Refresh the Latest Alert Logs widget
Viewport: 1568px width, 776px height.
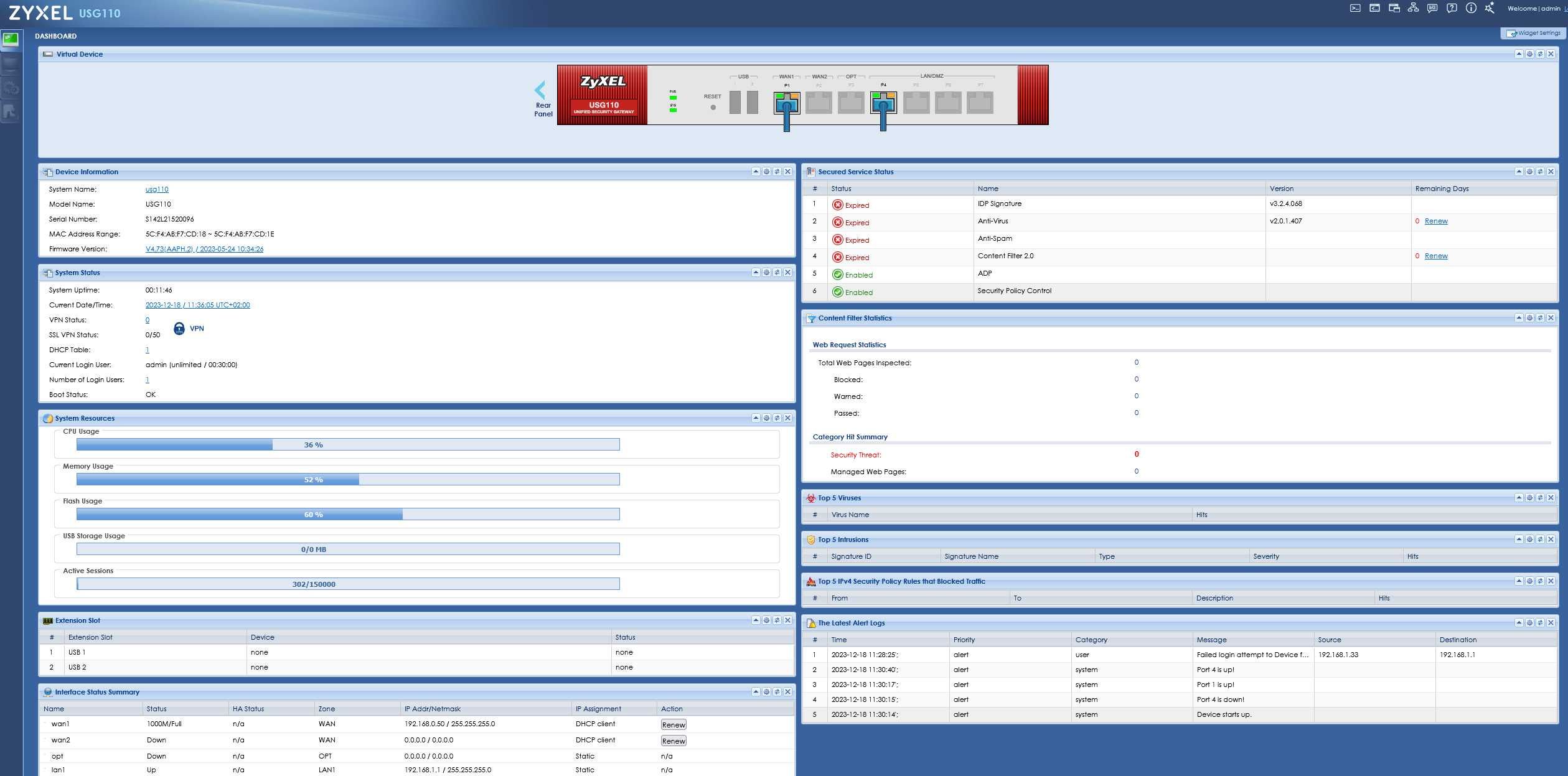click(x=1540, y=623)
